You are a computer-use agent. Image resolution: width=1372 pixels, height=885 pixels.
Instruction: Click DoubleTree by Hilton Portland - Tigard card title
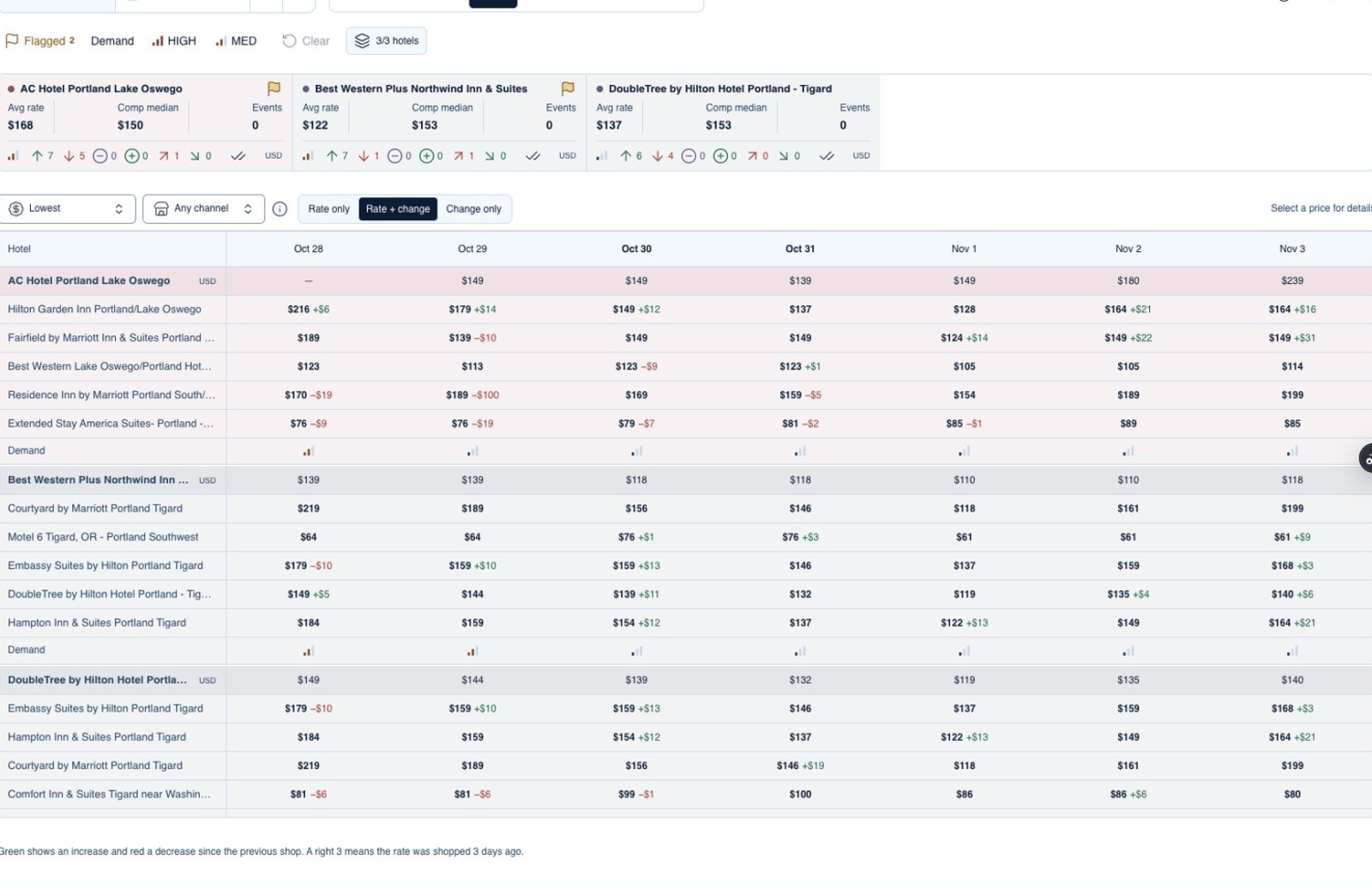(720, 88)
